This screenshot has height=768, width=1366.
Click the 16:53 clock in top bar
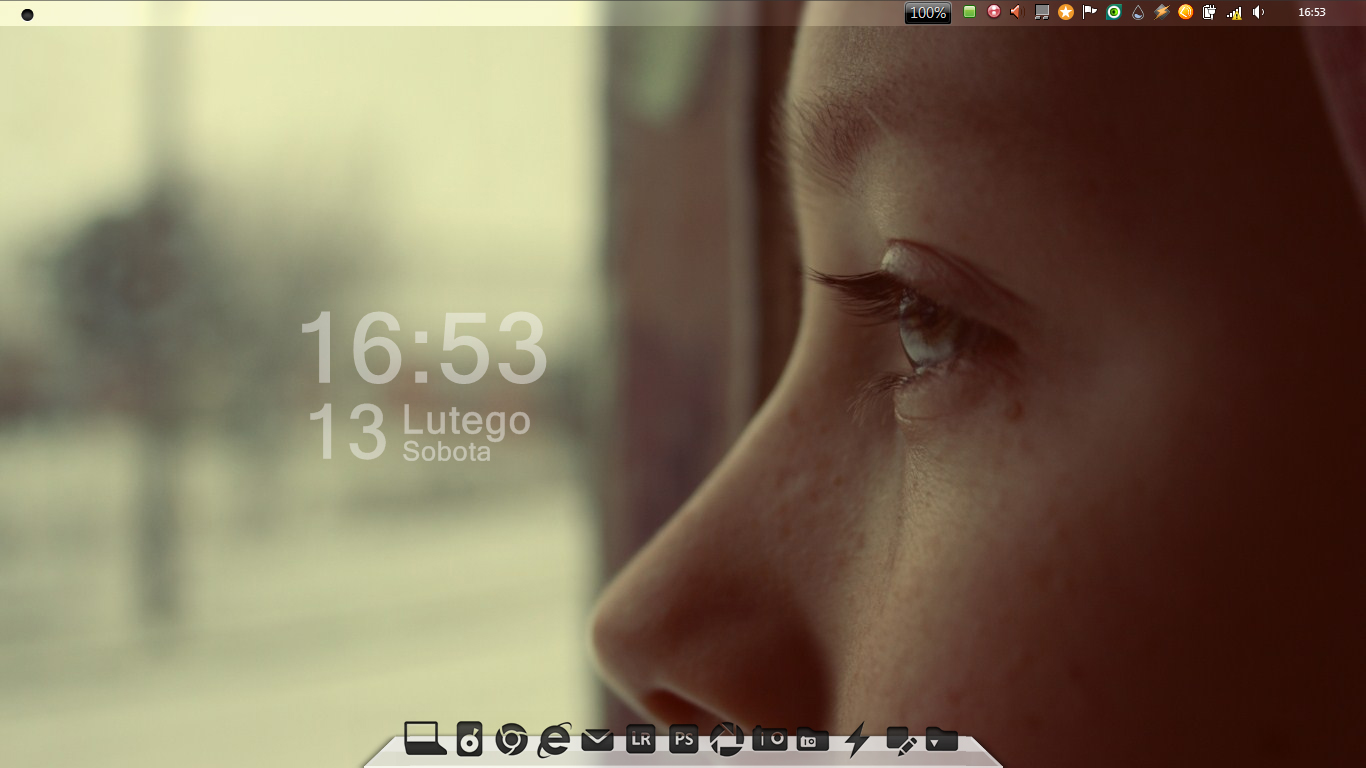click(x=1312, y=12)
